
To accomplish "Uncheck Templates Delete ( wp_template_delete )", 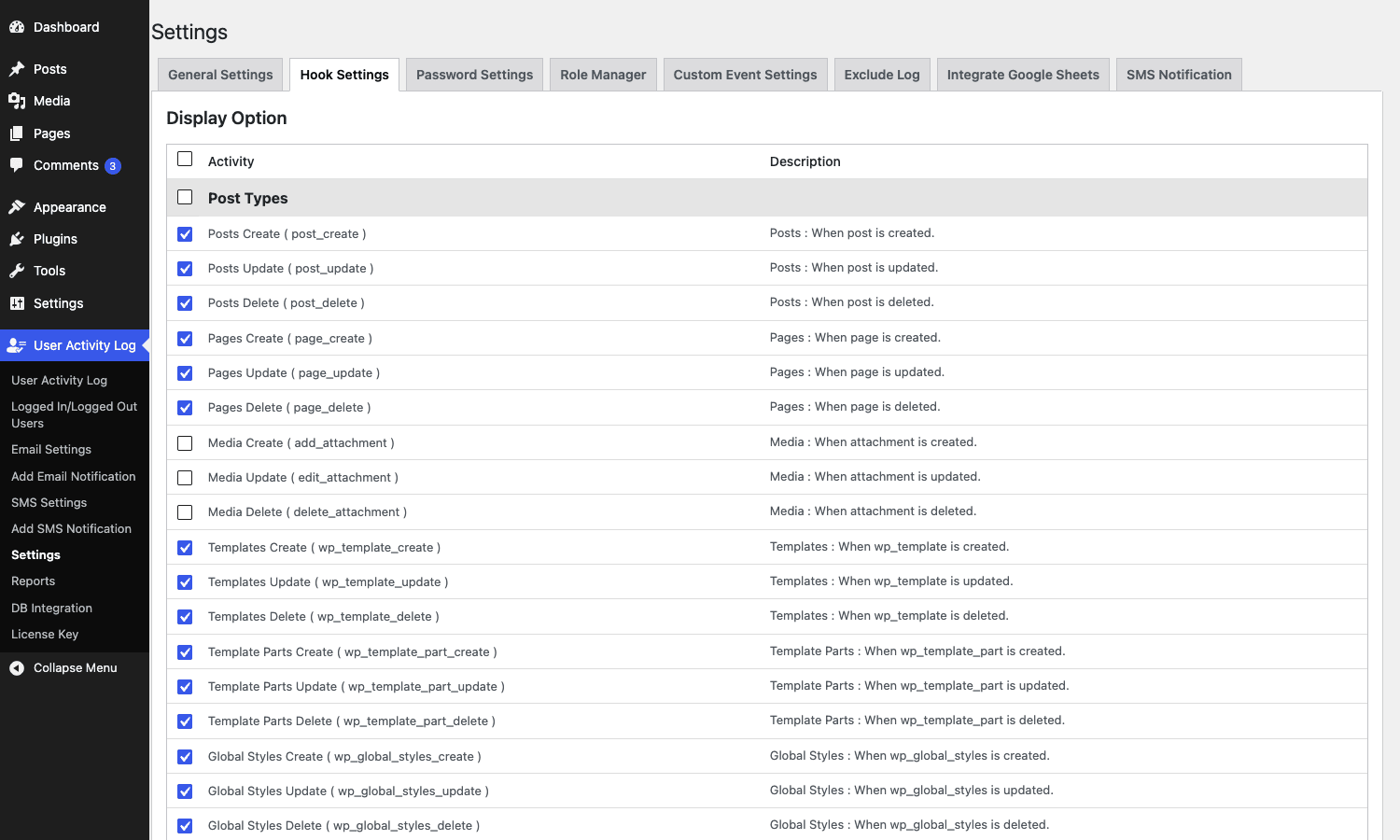I will [185, 617].
